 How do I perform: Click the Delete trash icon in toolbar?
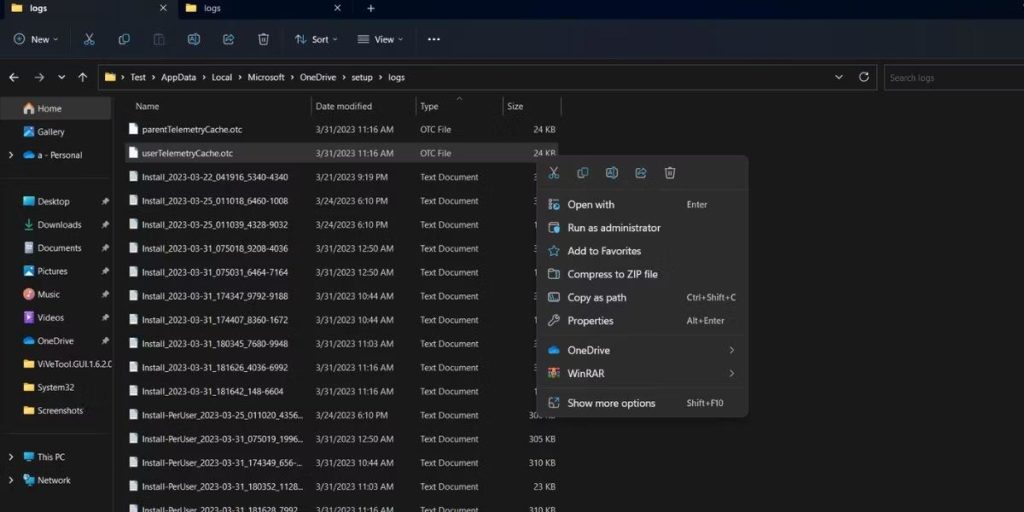[263, 39]
